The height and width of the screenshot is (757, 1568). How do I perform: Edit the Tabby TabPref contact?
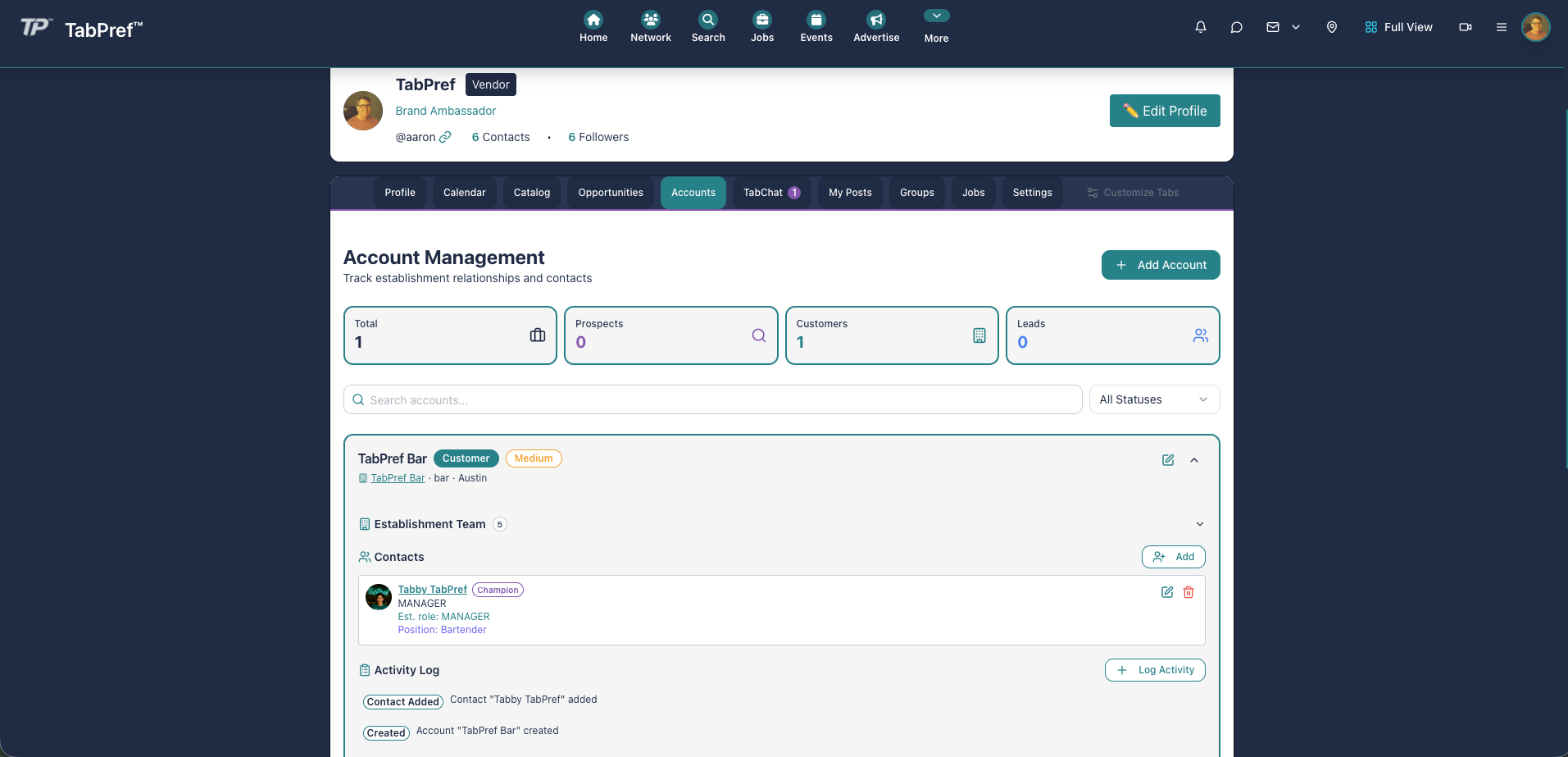click(x=1167, y=592)
